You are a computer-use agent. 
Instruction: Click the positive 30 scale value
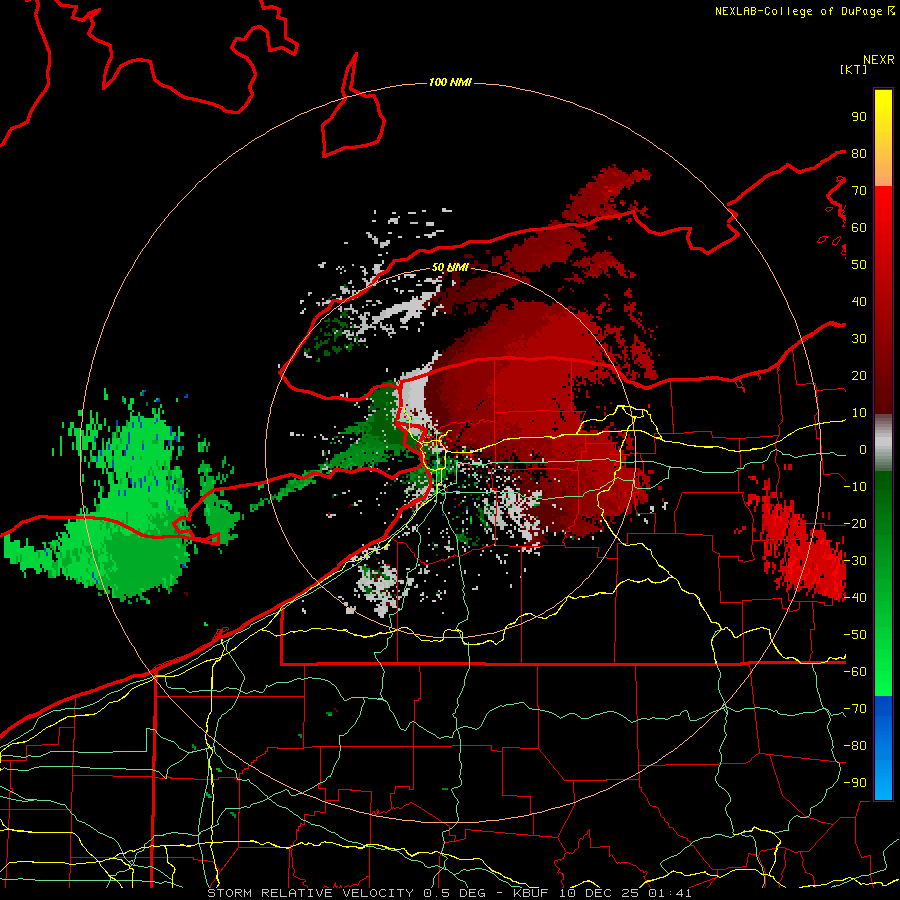point(859,339)
